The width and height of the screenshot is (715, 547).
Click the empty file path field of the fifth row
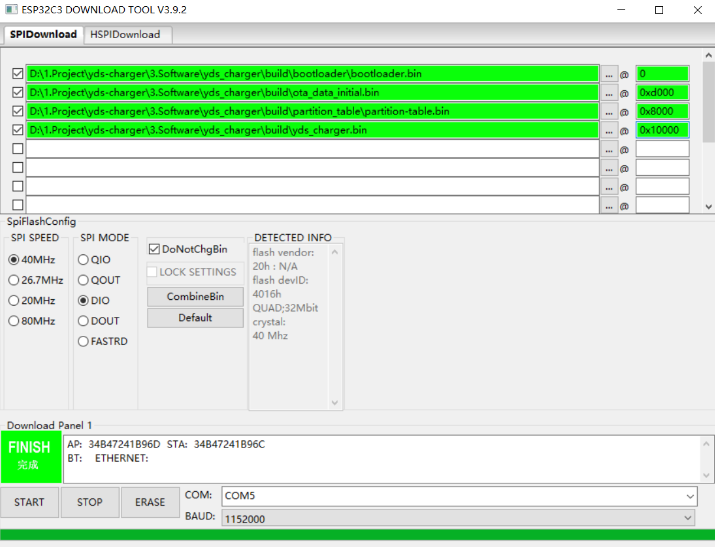coord(312,149)
